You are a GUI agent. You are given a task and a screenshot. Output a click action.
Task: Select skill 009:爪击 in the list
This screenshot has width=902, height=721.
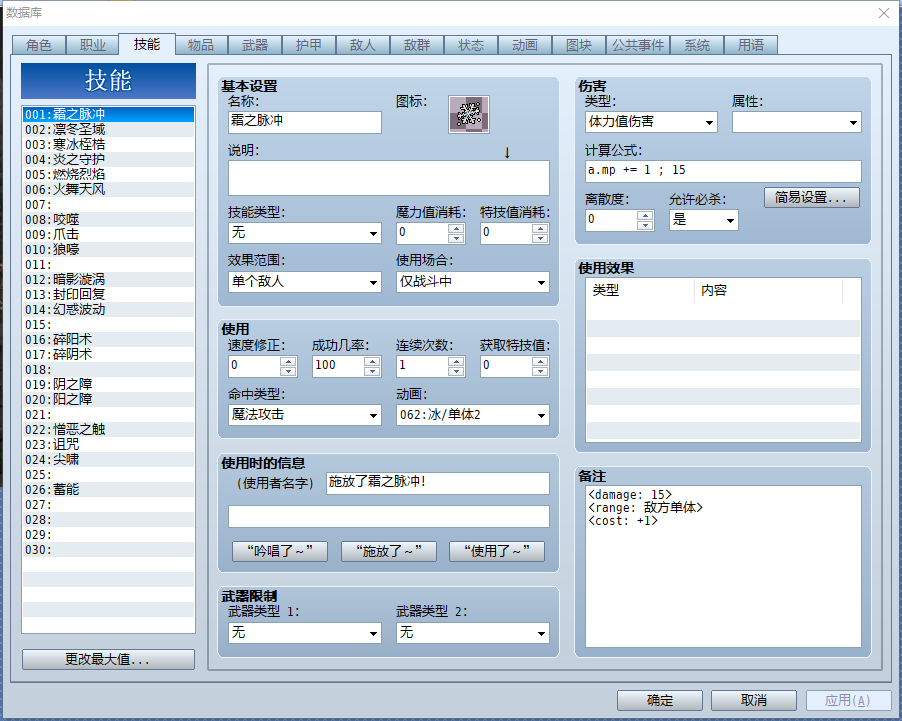click(108, 234)
